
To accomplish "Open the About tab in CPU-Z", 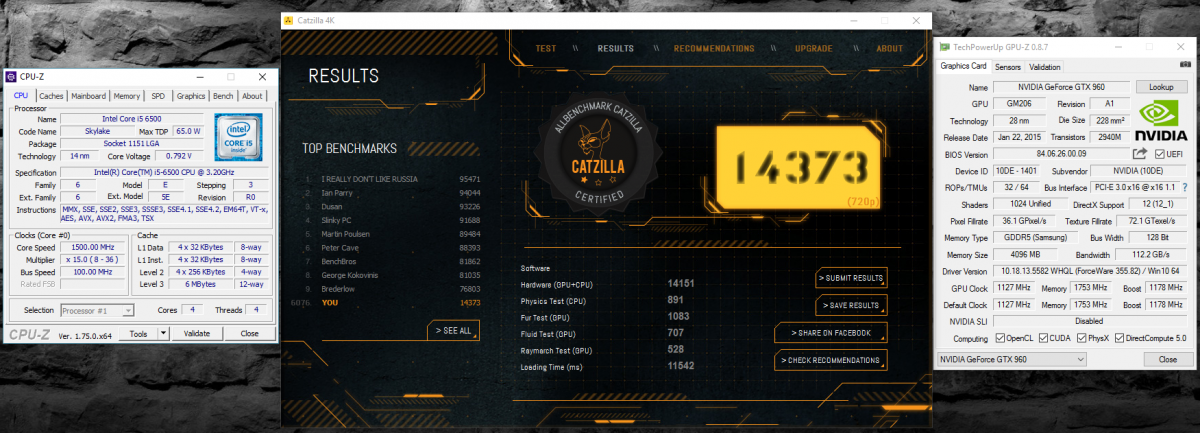I will pos(252,96).
